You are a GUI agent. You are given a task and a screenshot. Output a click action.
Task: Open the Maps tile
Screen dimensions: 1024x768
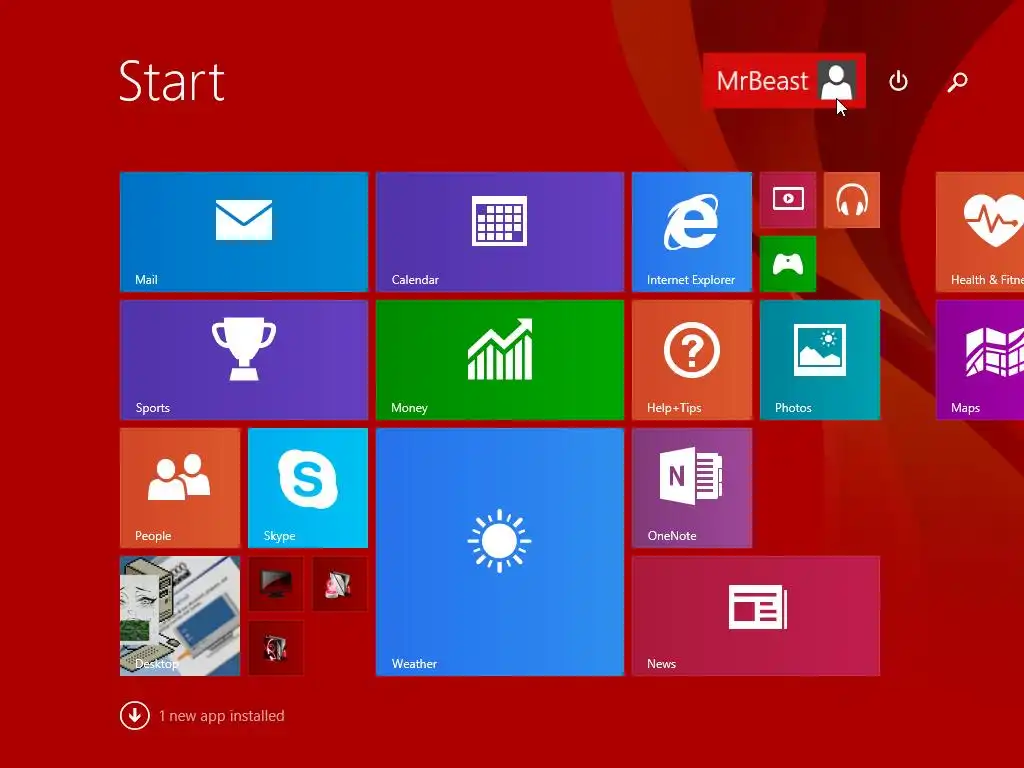[980, 360]
